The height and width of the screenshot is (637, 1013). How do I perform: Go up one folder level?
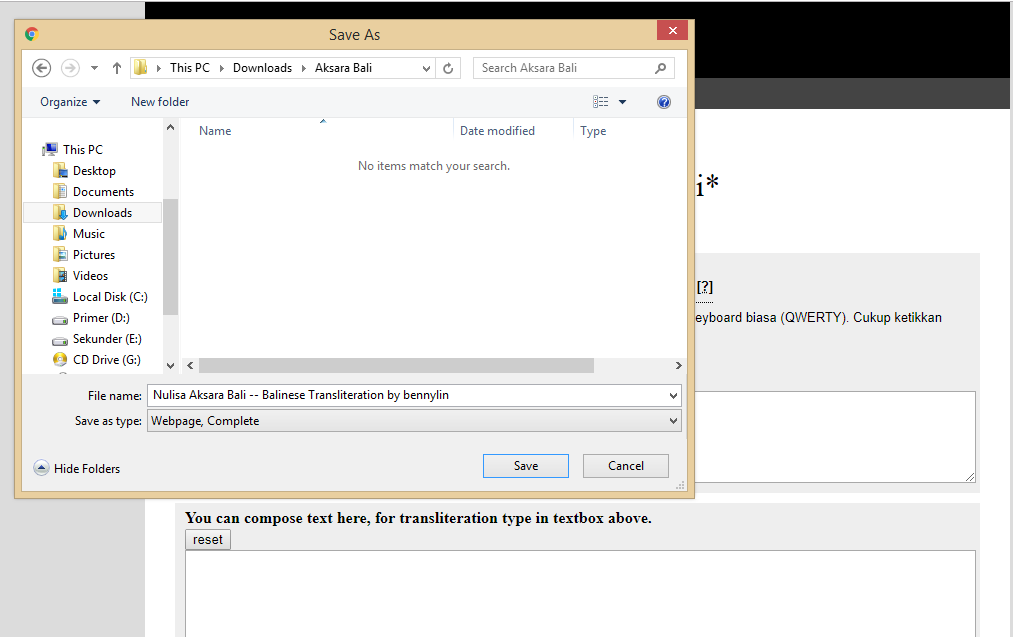[117, 68]
